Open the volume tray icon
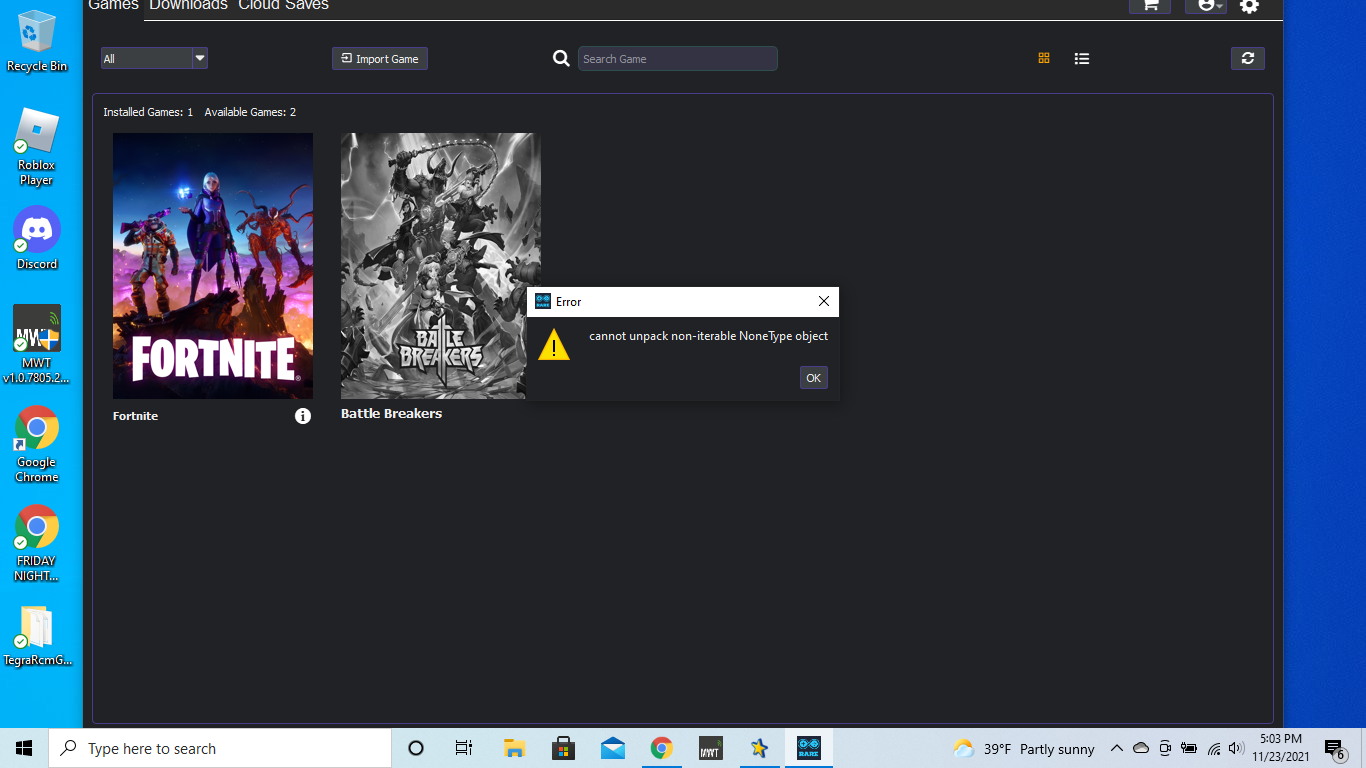This screenshot has height=768, width=1366. tap(1236, 748)
